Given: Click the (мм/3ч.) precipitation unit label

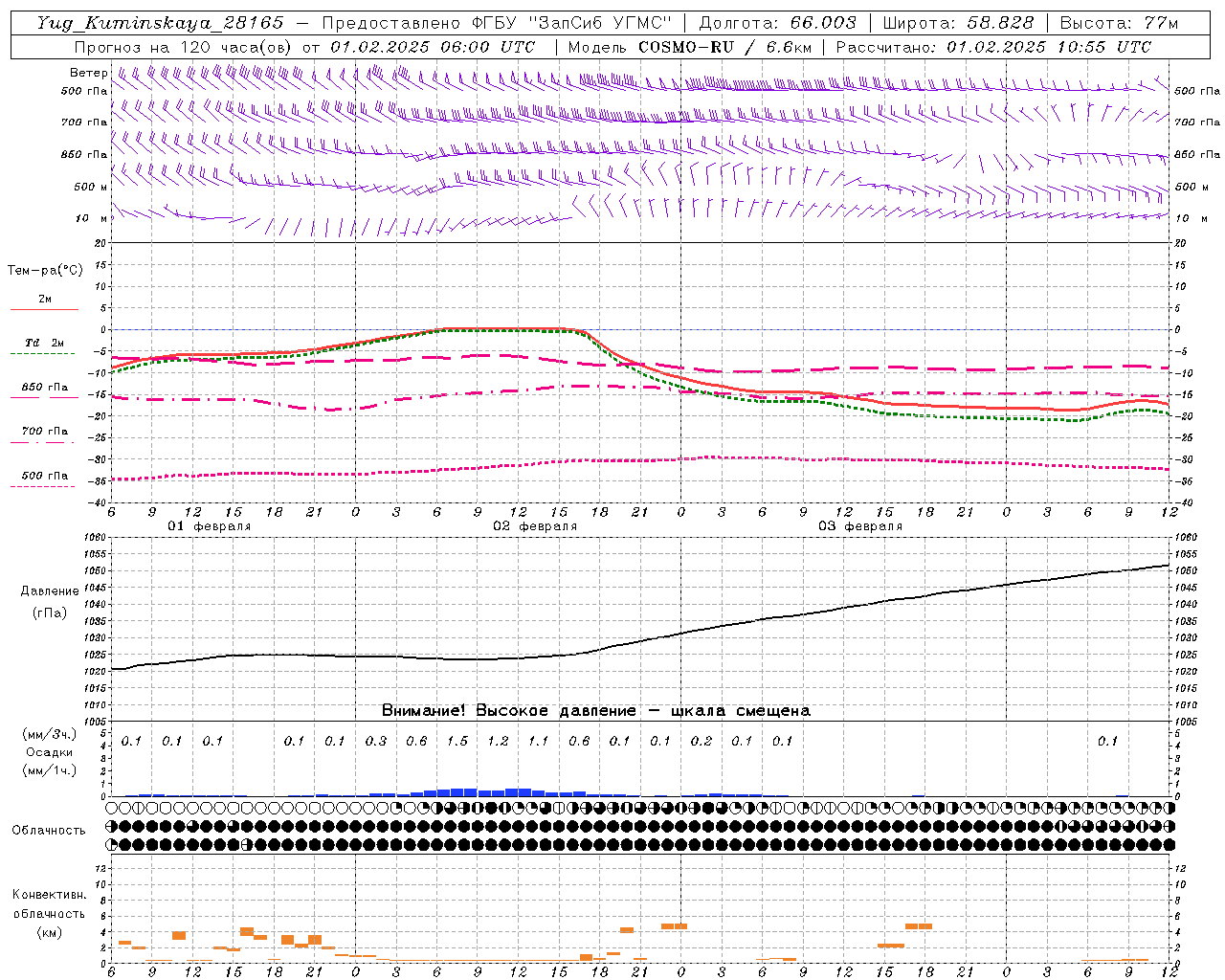Looking at the screenshot, I should pos(50,735).
